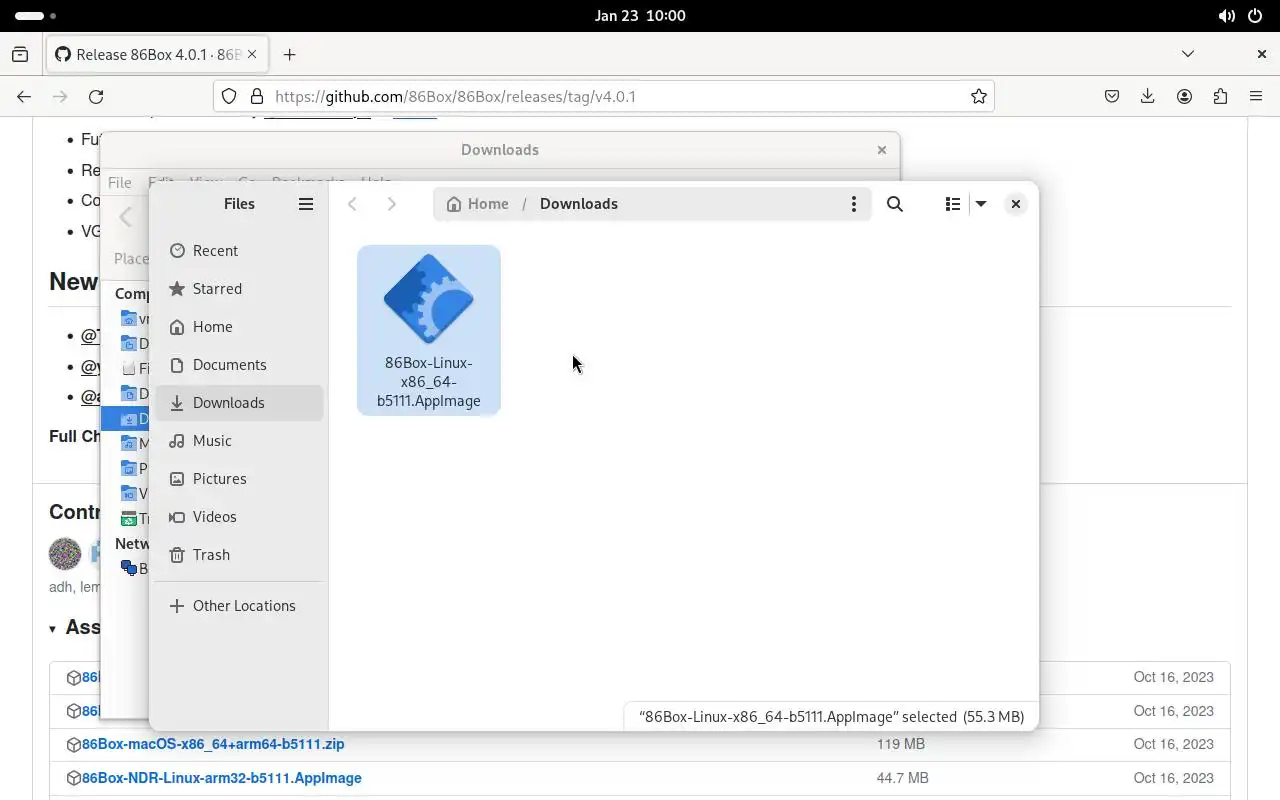Go back in Firefox

pos(24,97)
